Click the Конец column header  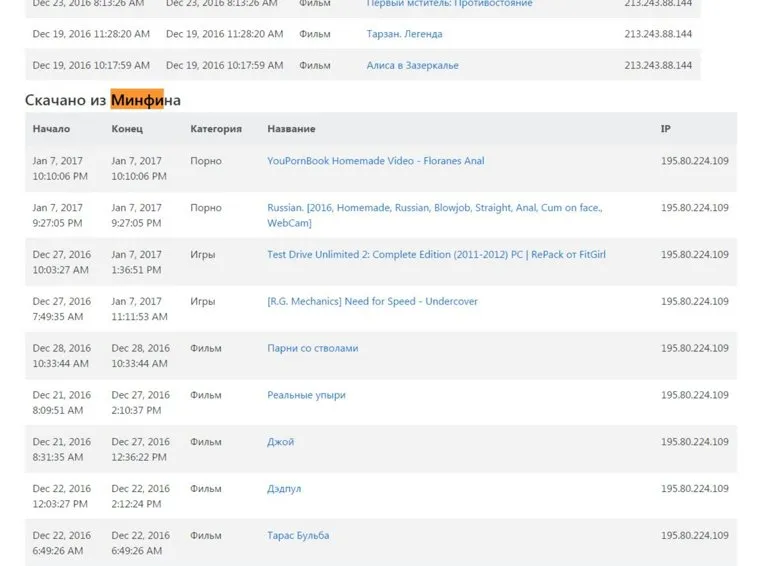[127, 129]
